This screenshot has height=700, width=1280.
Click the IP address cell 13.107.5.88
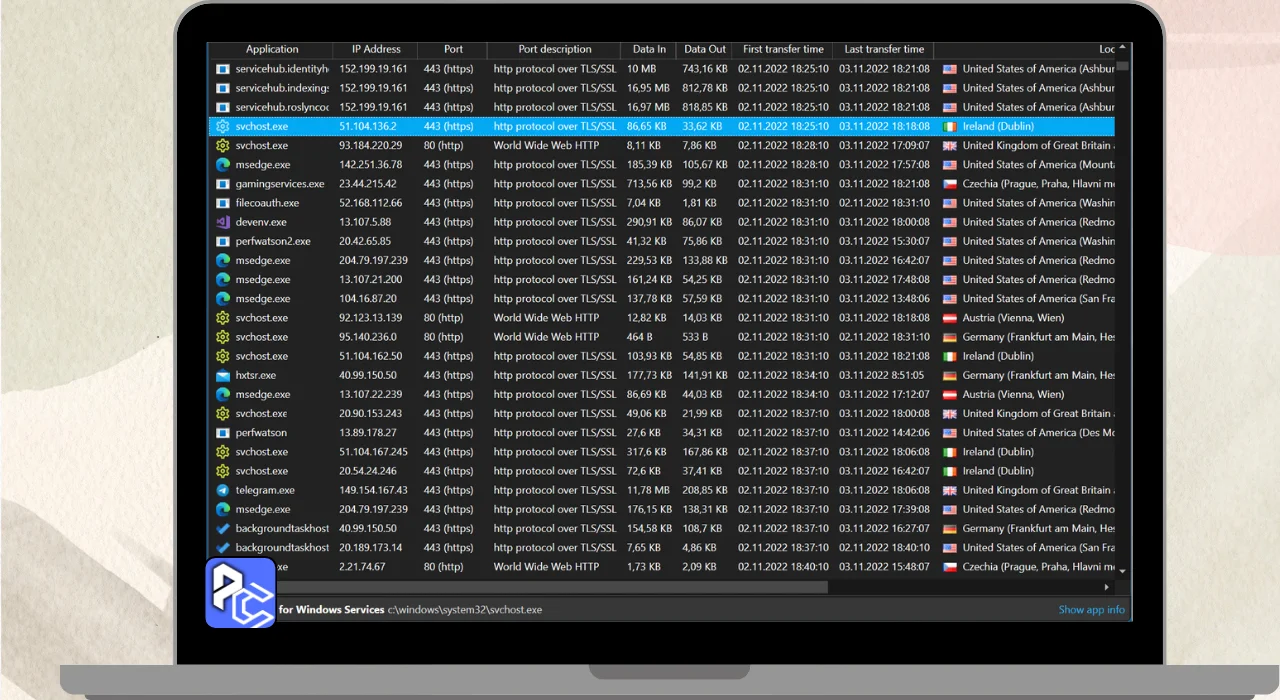pos(365,222)
